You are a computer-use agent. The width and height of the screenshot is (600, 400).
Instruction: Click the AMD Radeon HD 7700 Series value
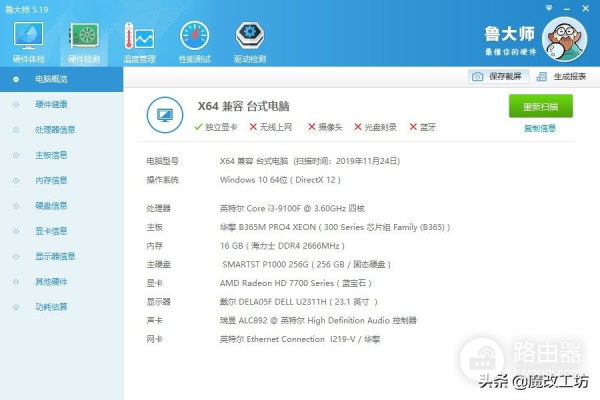(x=296, y=283)
